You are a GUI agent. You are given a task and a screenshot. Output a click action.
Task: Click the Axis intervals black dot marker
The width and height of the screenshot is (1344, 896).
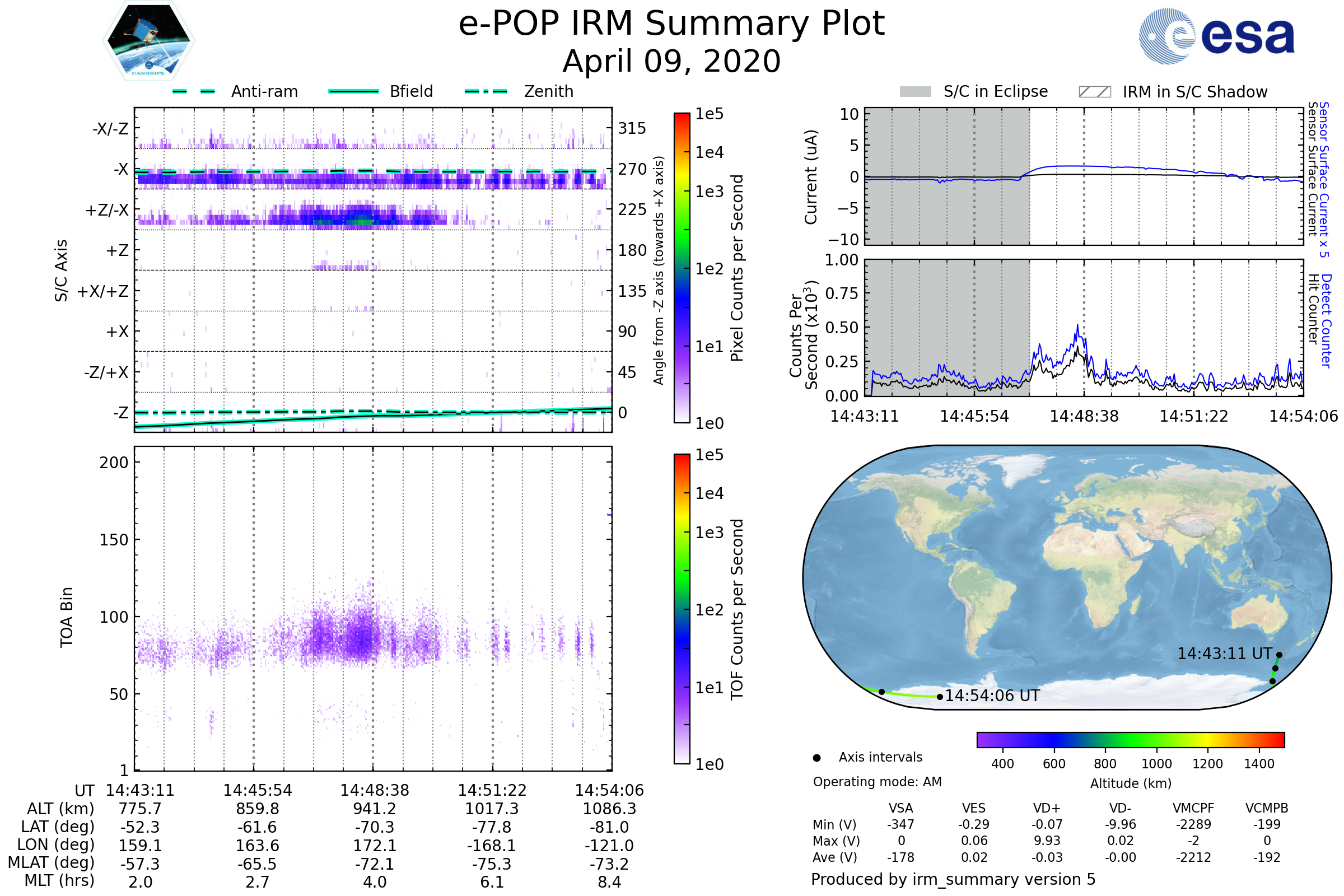click(817, 758)
